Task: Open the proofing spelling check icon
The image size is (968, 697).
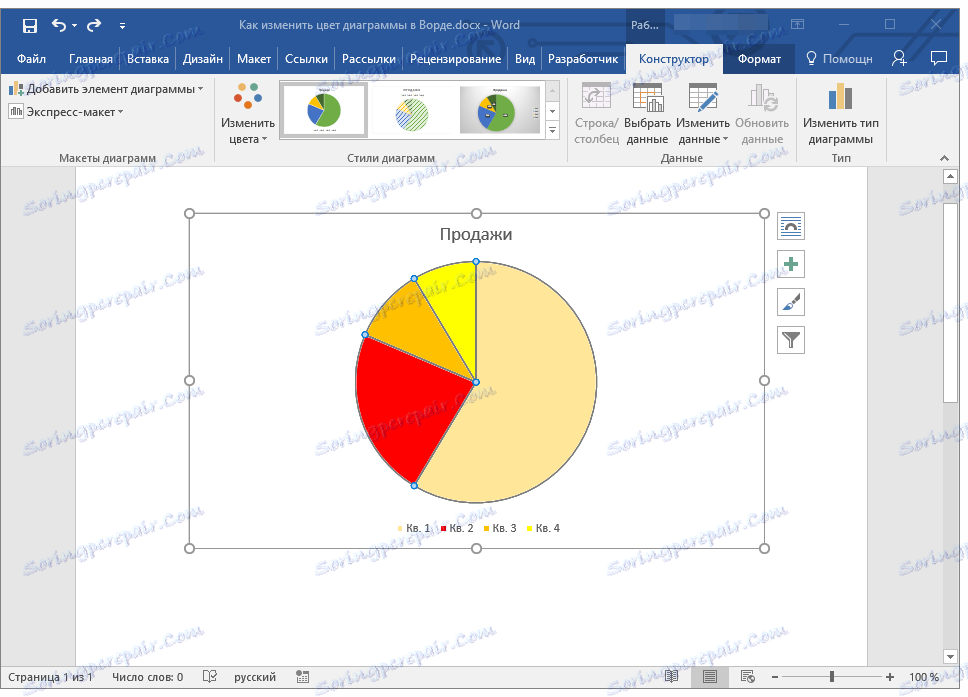Action: [210, 677]
